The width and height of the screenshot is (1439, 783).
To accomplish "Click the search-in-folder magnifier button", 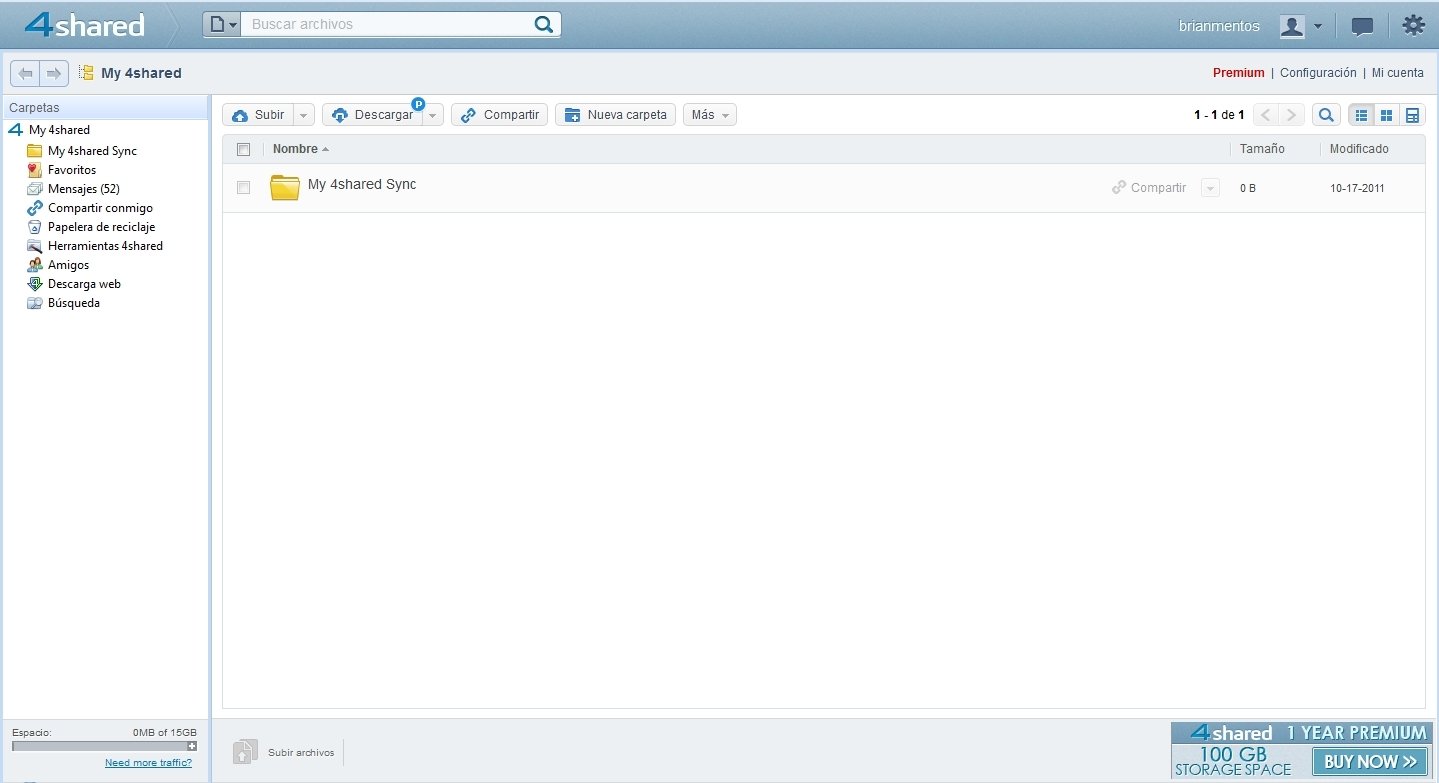I will 1326,115.
